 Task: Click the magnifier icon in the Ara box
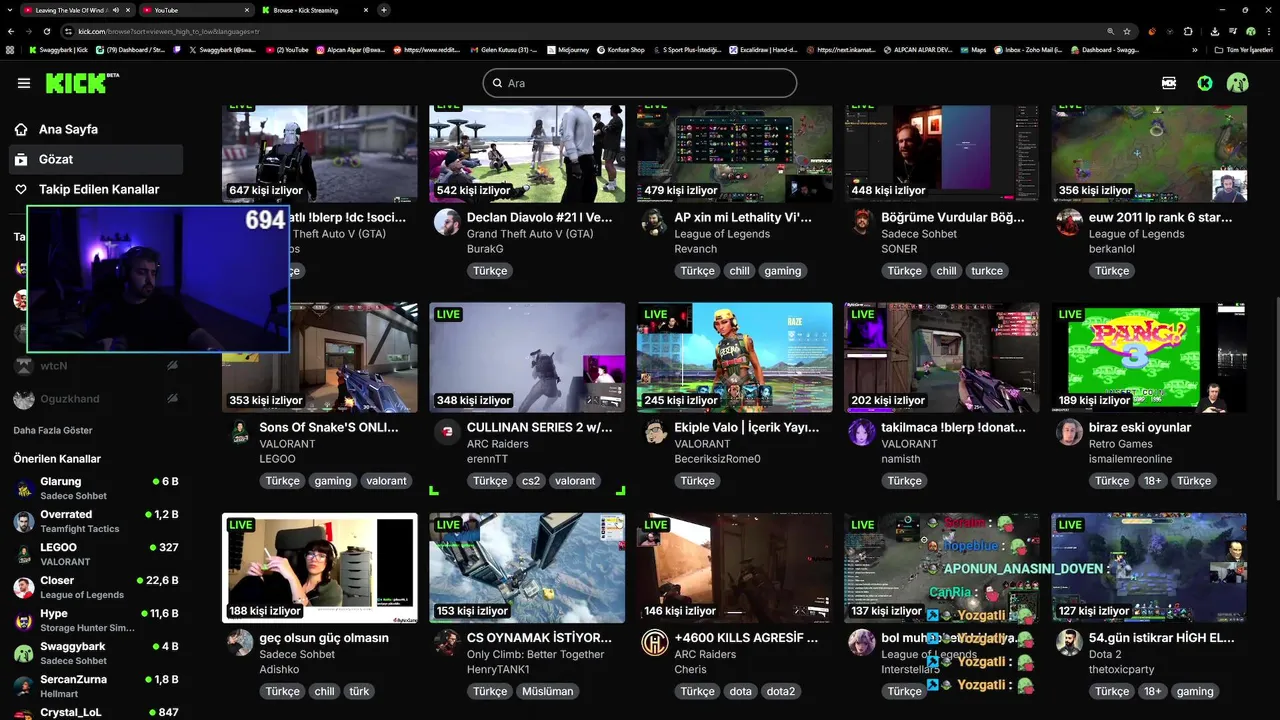pyautogui.click(x=496, y=83)
